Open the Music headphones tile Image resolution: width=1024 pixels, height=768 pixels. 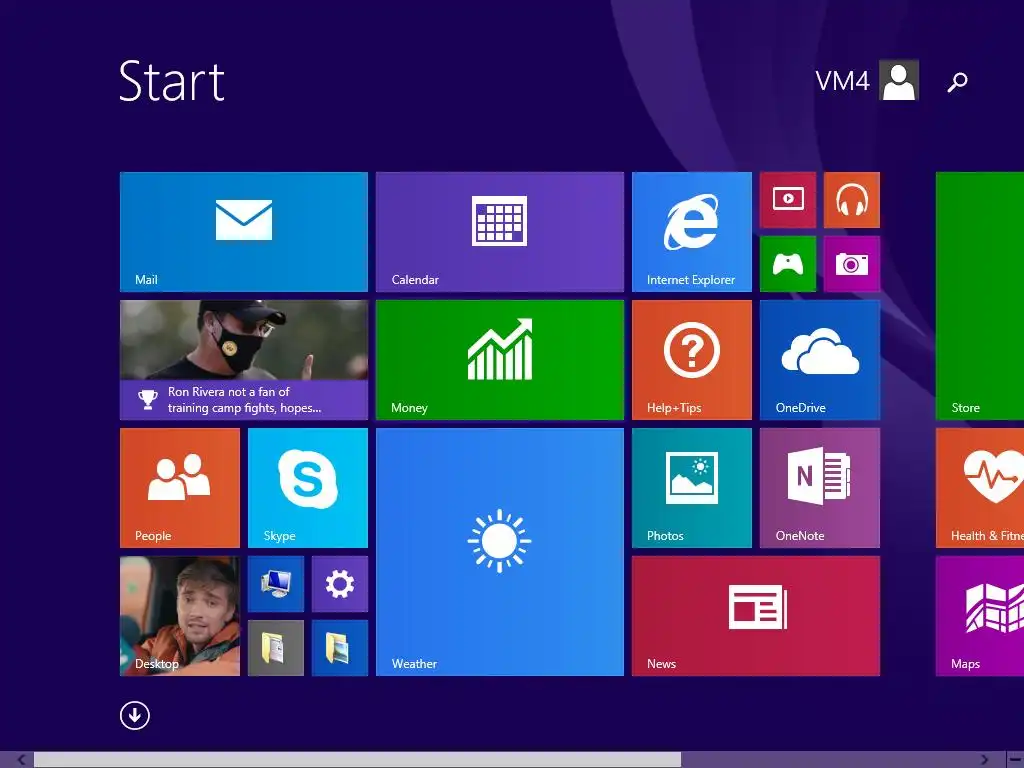[852, 200]
